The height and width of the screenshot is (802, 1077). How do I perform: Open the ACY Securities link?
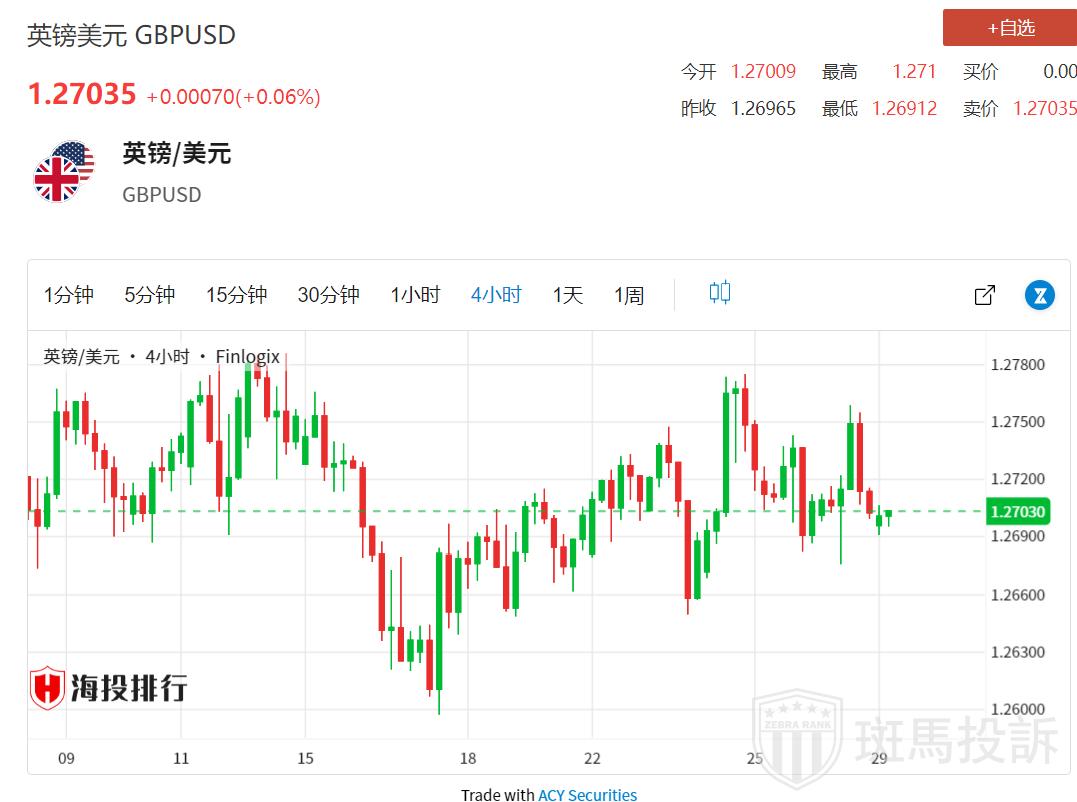click(x=587, y=795)
